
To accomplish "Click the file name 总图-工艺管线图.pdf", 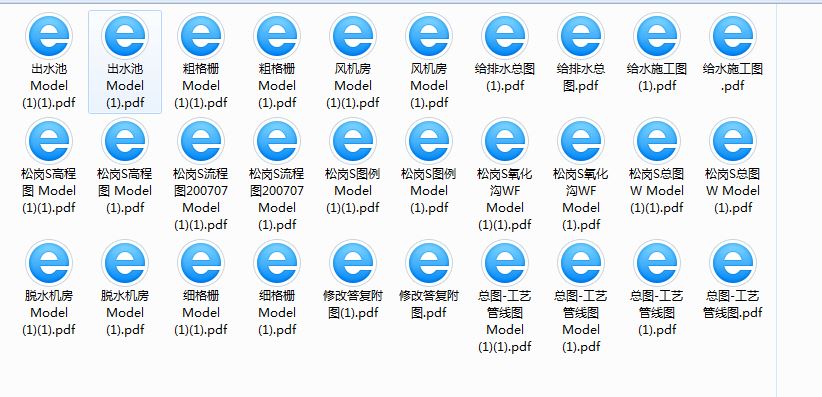I will (733, 305).
